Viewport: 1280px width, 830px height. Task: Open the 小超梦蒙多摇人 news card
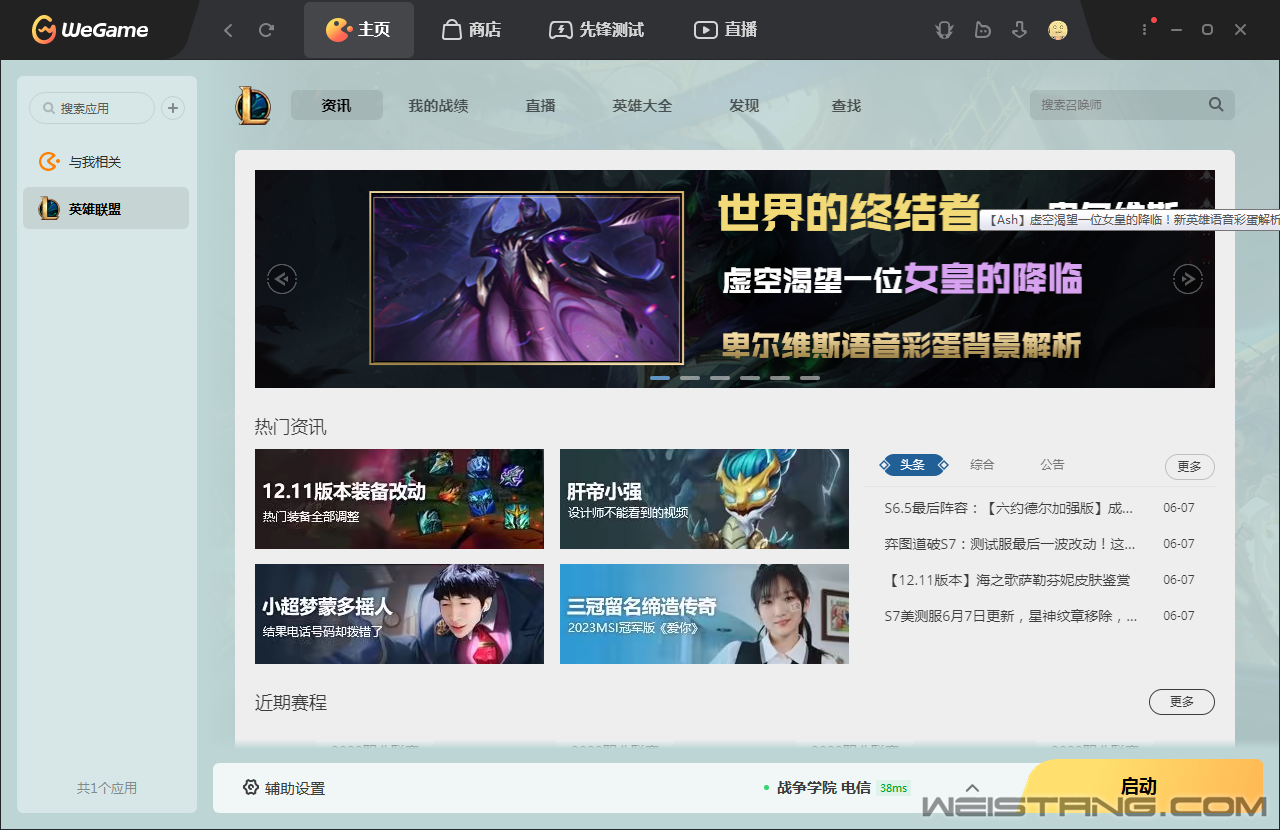399,614
